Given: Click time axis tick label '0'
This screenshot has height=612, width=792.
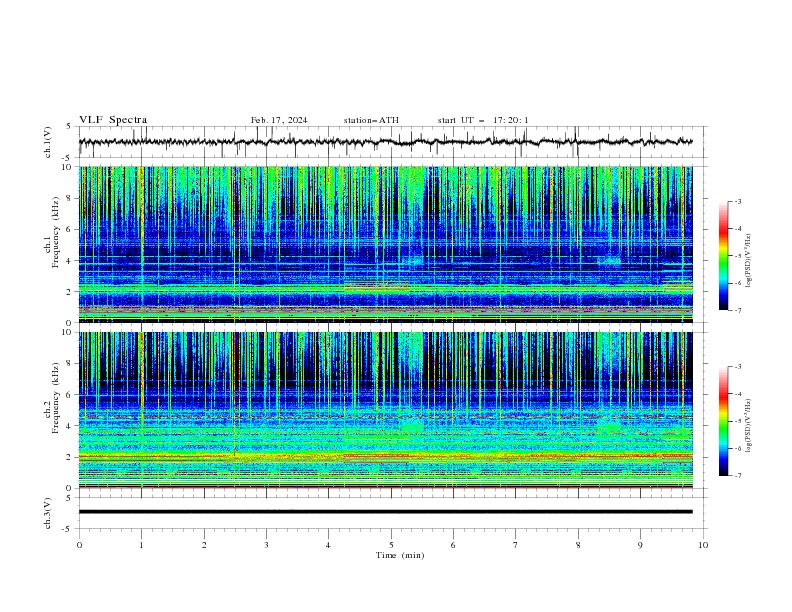Looking at the screenshot, I should click(79, 545).
